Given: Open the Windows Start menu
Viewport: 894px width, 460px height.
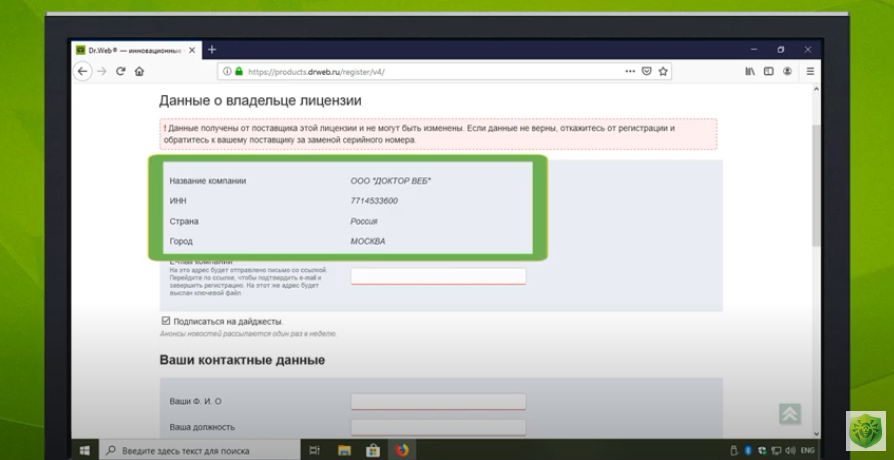Looking at the screenshot, I should tap(84, 450).
